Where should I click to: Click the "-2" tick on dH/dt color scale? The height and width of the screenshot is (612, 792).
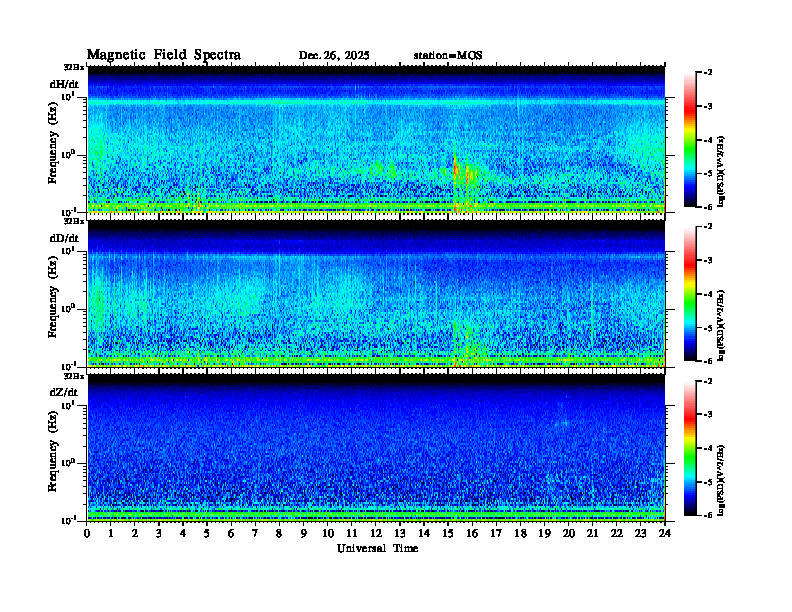[x=708, y=73]
